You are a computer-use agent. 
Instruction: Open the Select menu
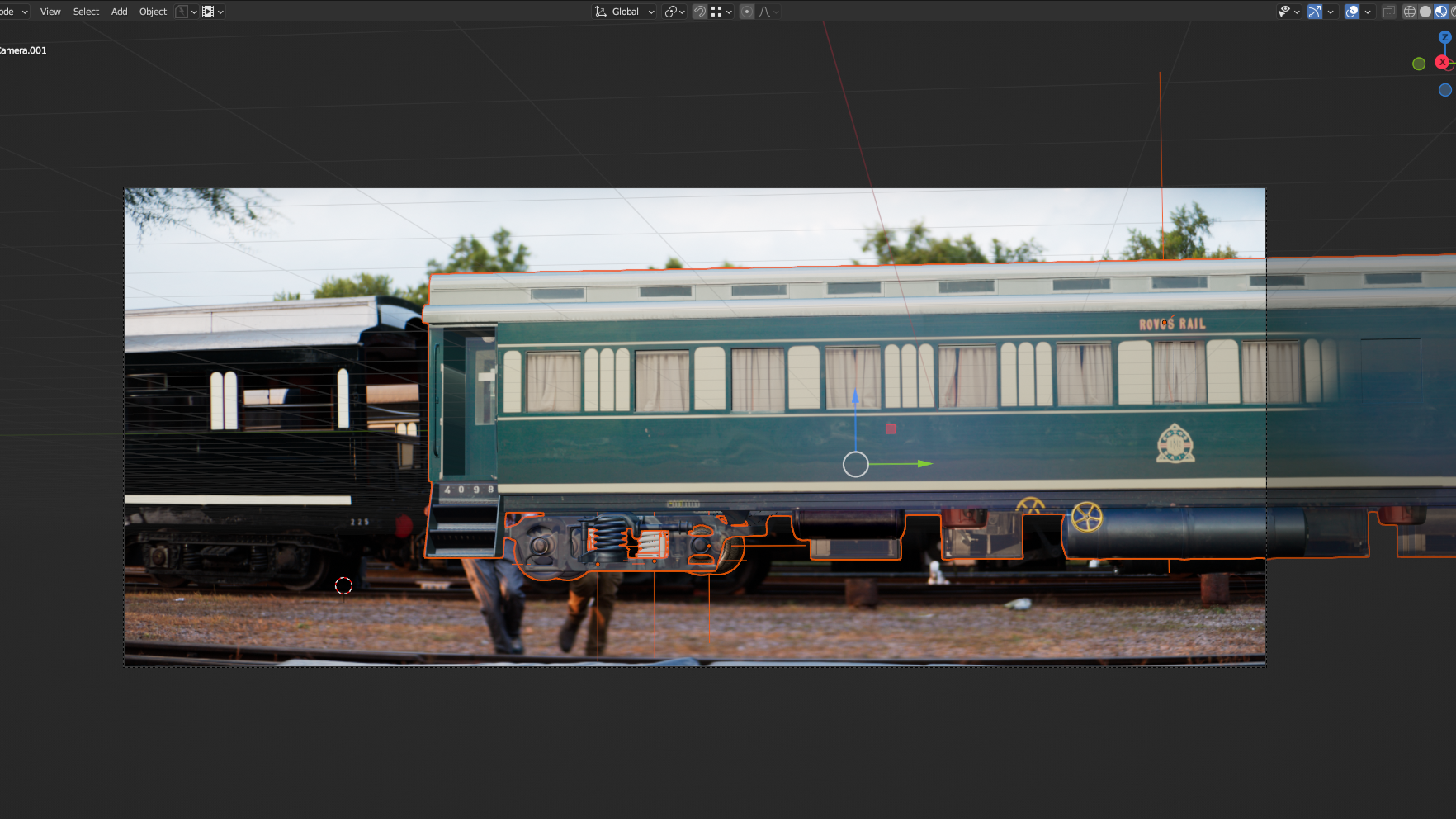(86, 12)
